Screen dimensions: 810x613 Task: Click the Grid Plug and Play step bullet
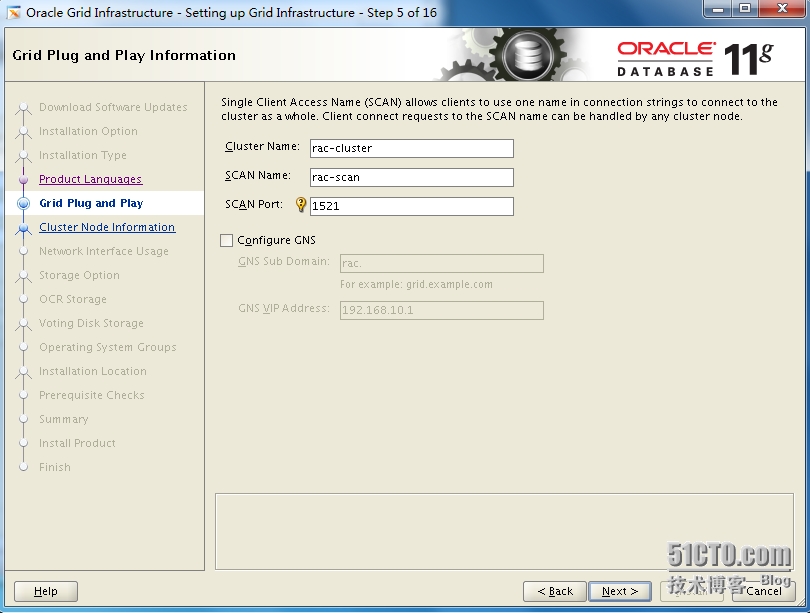click(23, 203)
